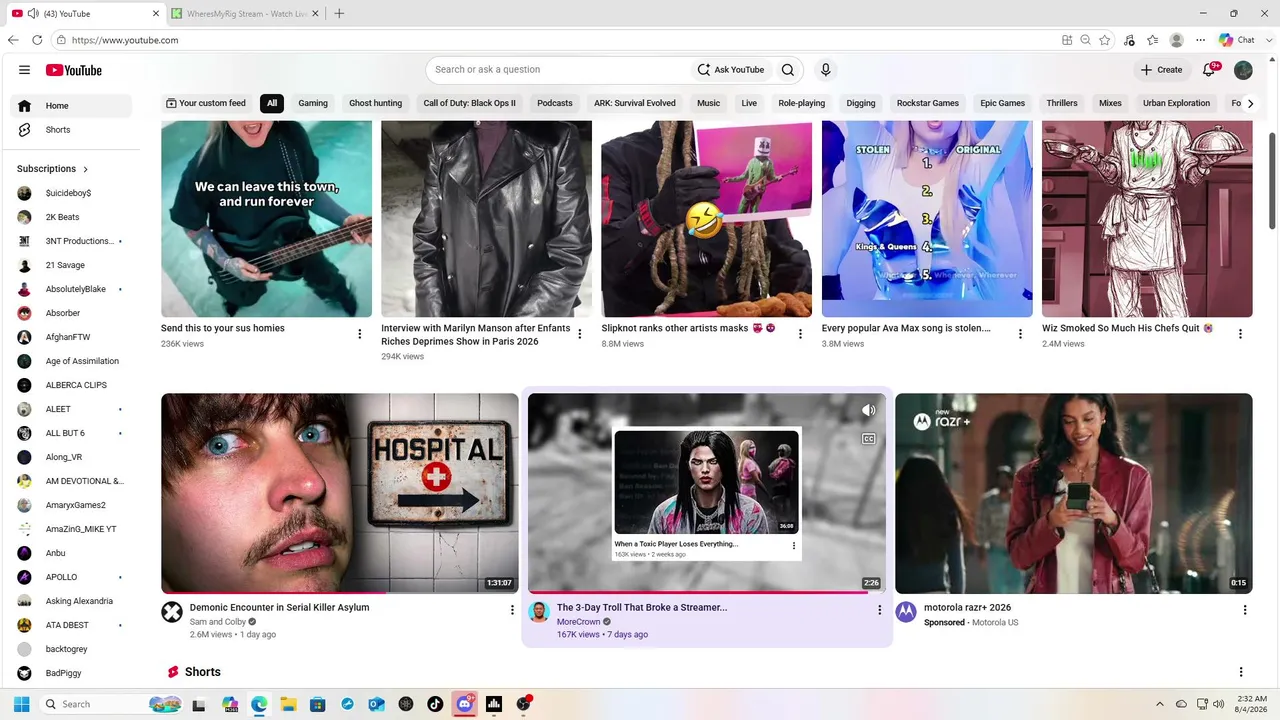This screenshot has height=720, width=1280.
Task: Open a new browser tab
Action: pyautogui.click(x=339, y=14)
